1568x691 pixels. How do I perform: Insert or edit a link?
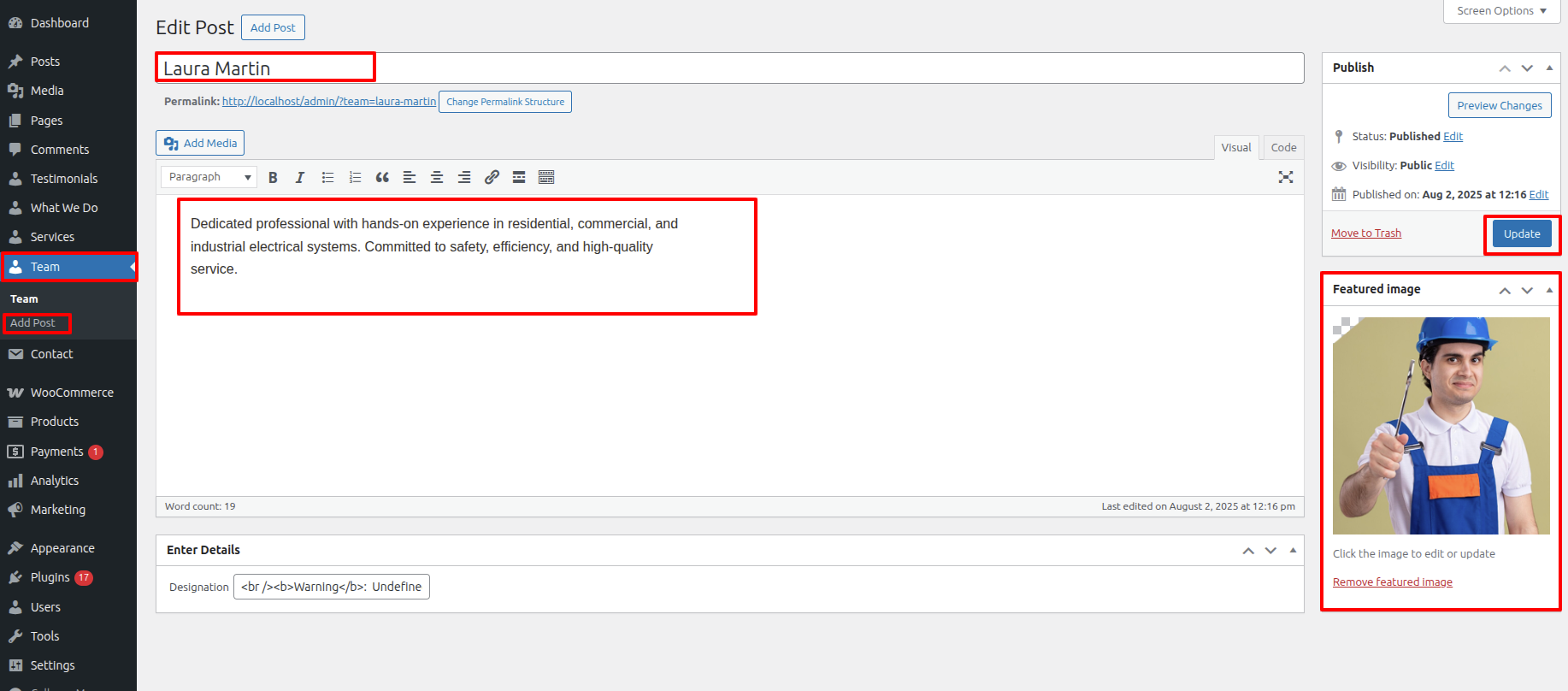click(x=492, y=177)
